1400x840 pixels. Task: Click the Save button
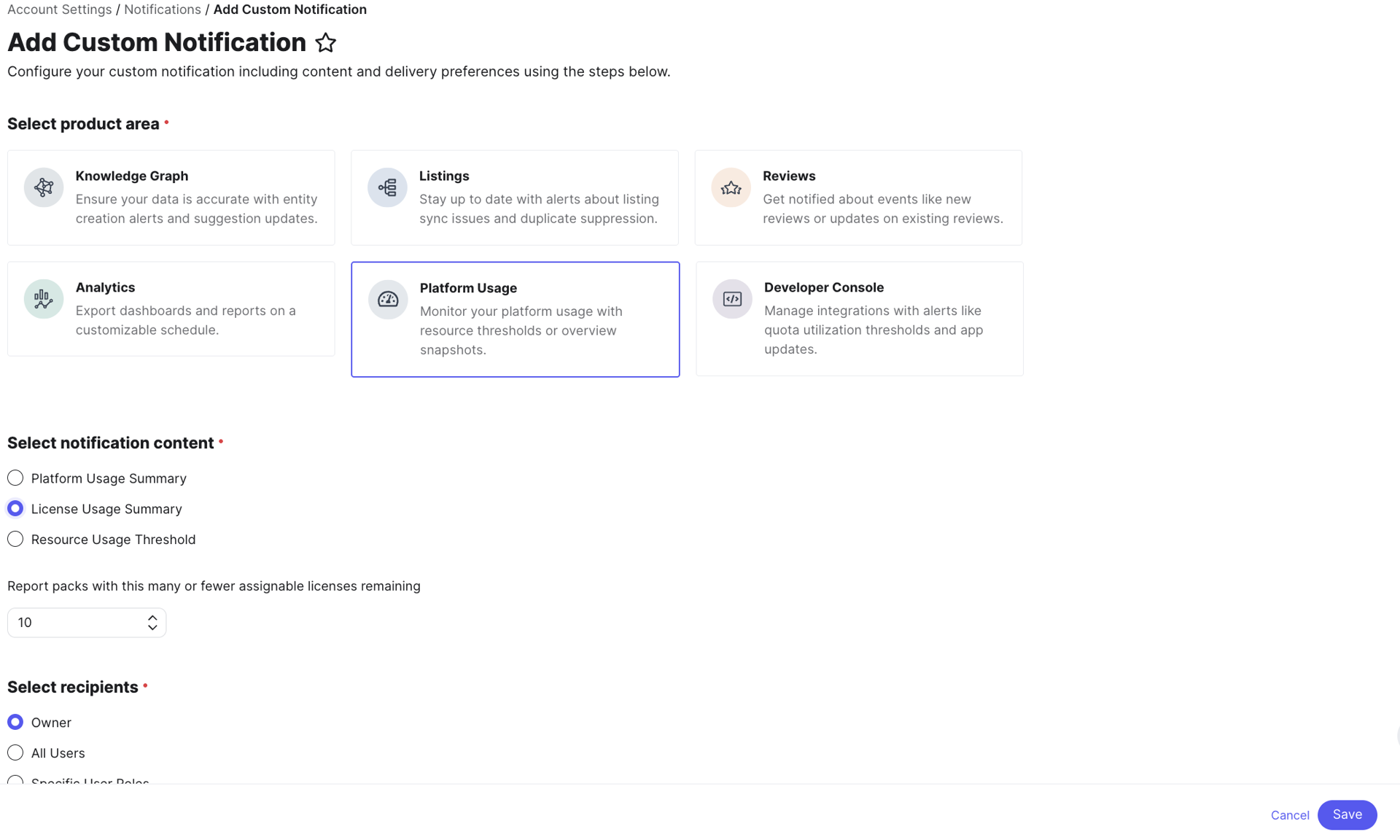(x=1347, y=815)
